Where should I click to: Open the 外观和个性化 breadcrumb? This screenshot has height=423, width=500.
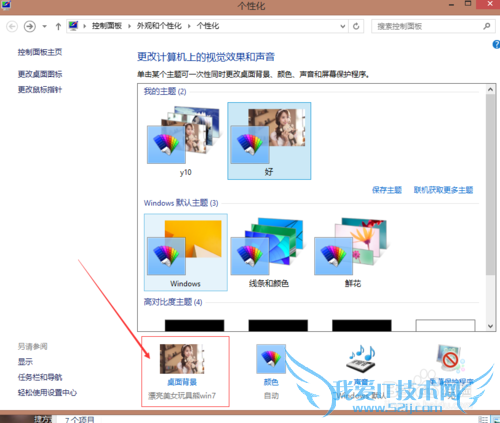coord(159,26)
